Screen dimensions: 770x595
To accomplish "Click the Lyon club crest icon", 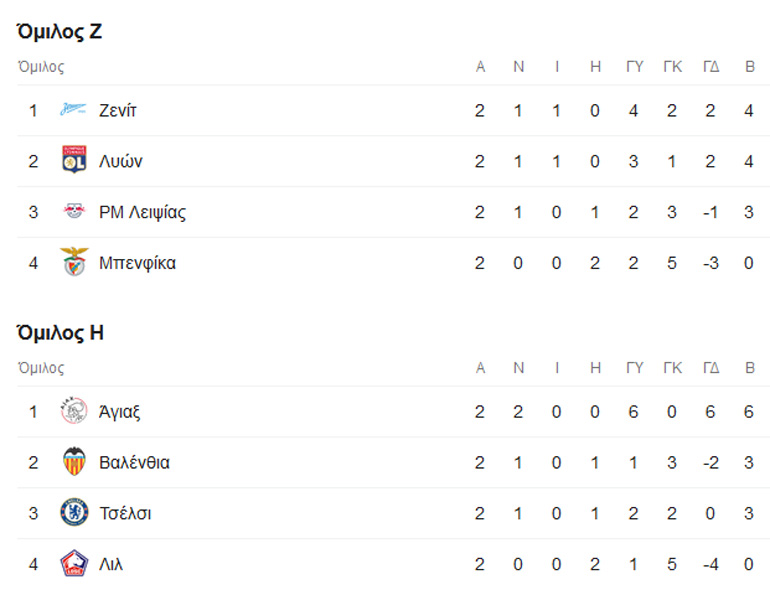I will 74,161.
